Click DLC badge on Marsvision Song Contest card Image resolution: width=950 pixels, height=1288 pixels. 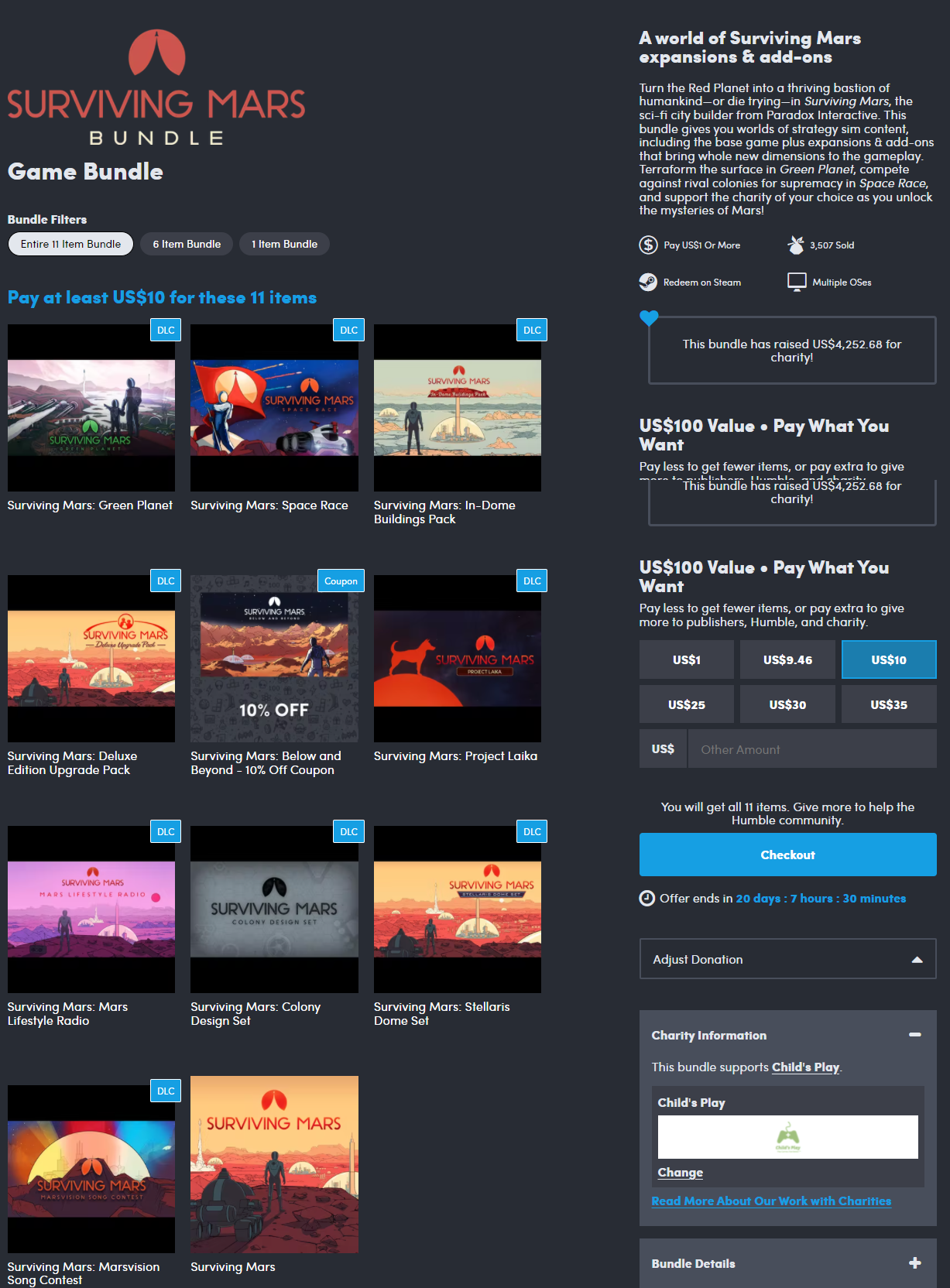(166, 1091)
